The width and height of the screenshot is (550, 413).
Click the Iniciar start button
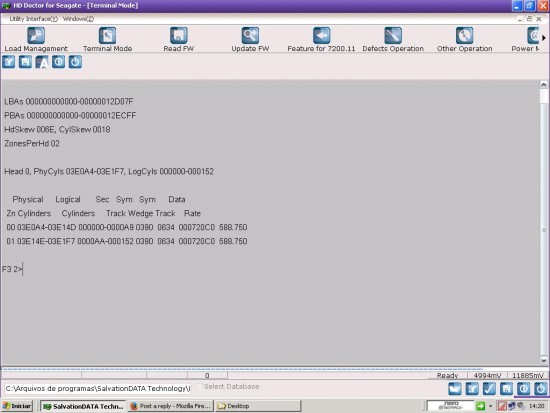[x=17, y=406]
